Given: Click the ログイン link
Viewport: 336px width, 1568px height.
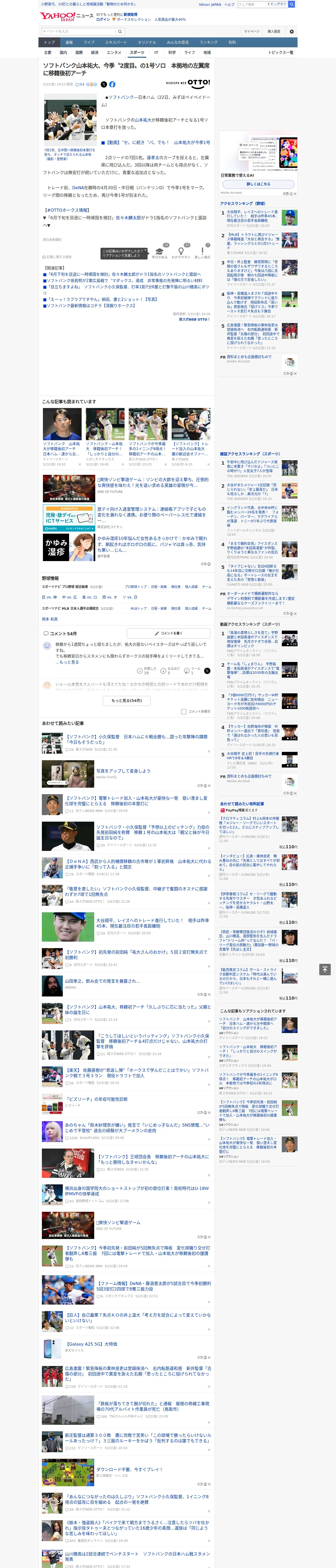Looking at the screenshot, I should coord(103,20).
